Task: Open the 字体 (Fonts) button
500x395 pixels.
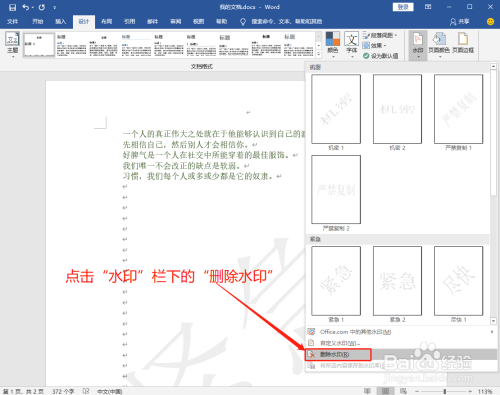Action: pyautogui.click(x=352, y=45)
